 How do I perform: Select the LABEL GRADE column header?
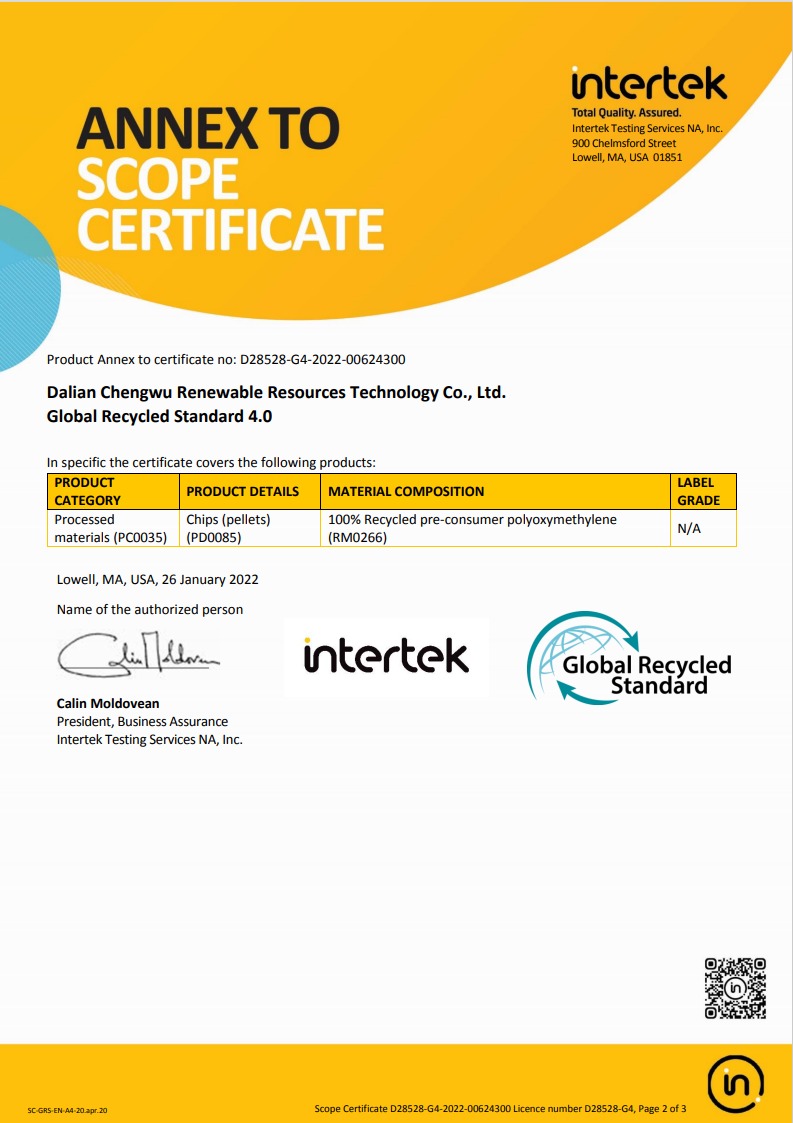click(703, 491)
